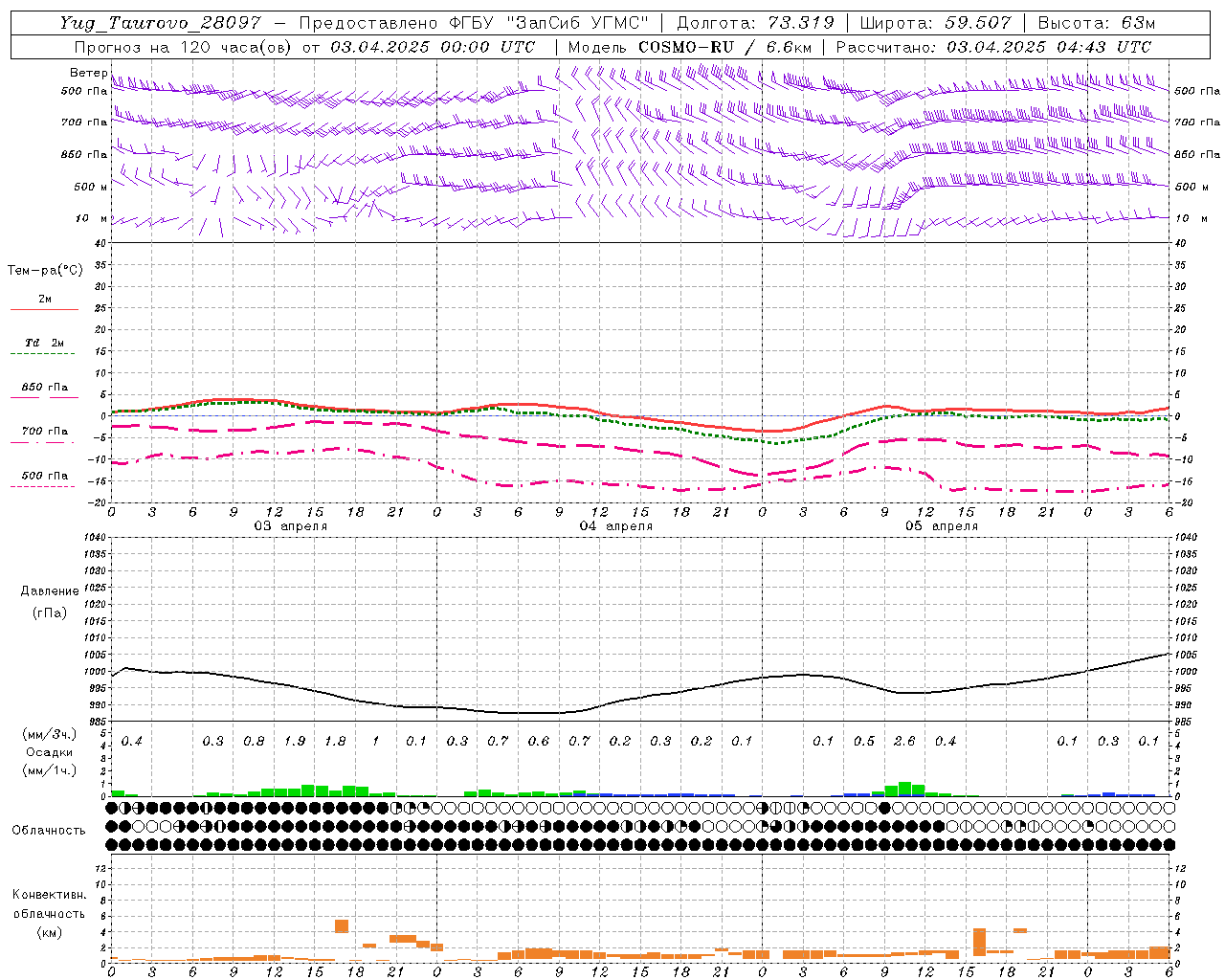
Task: Click the 'Давление' pressure panel label
Action: 49,591
